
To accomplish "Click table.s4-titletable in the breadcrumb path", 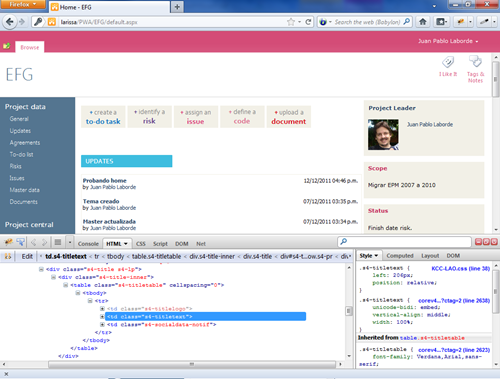I will point(156,256).
